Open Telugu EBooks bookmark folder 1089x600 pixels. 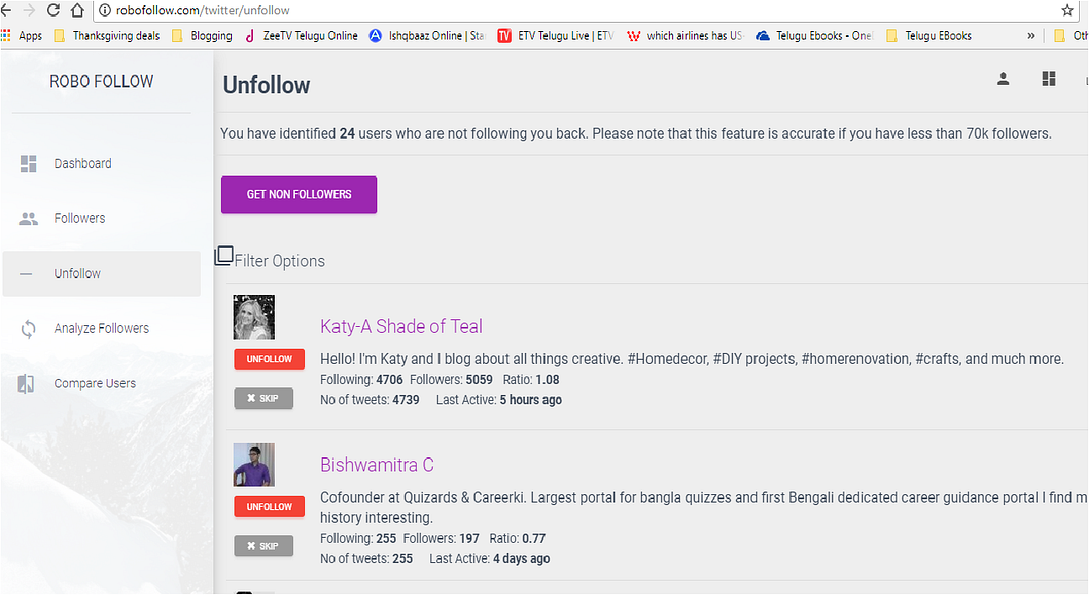click(929, 35)
